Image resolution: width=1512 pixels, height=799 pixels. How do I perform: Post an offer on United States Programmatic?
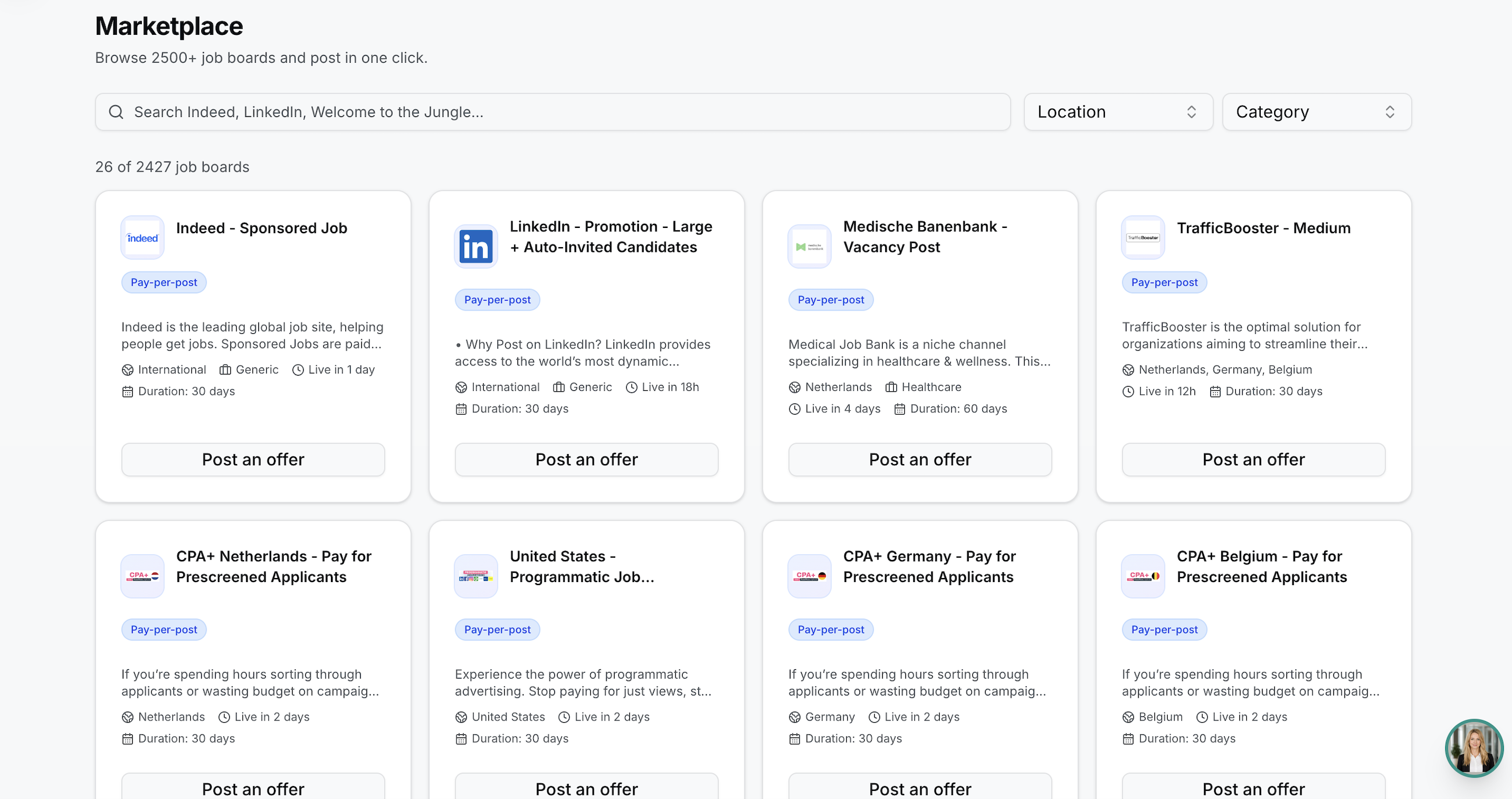[586, 787]
